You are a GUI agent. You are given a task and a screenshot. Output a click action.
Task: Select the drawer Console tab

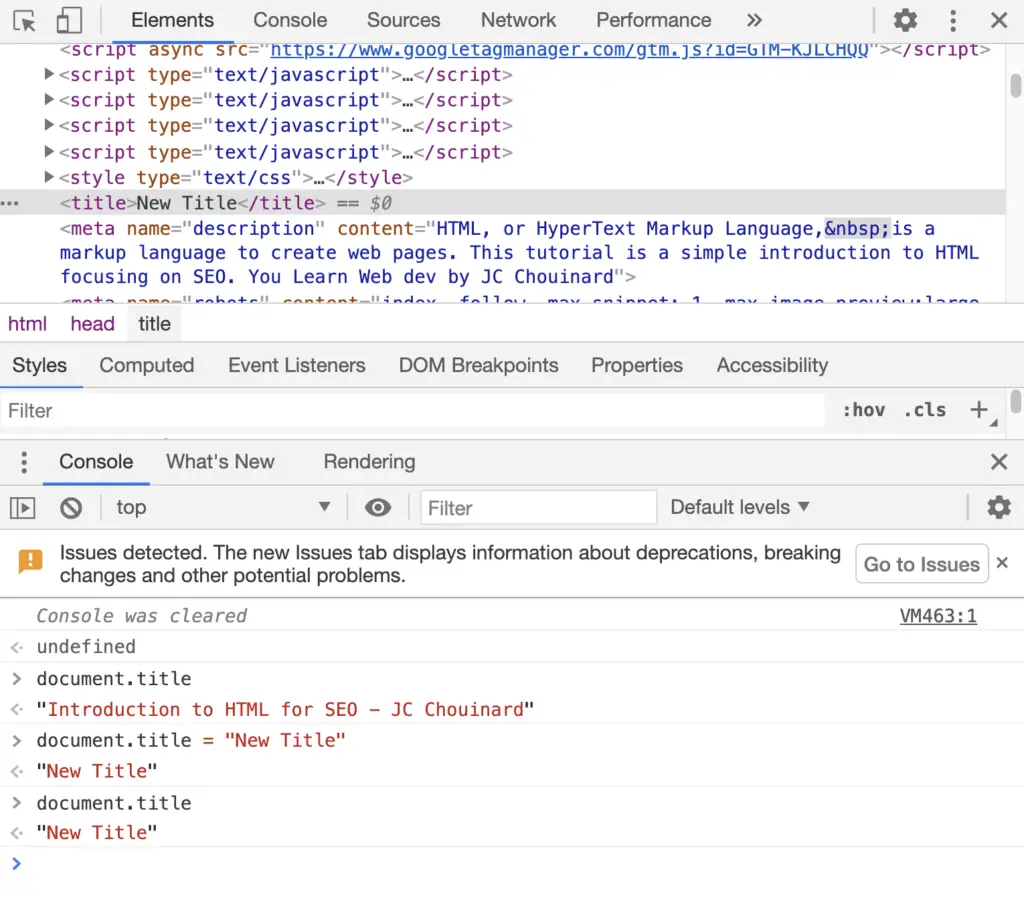[96, 462]
